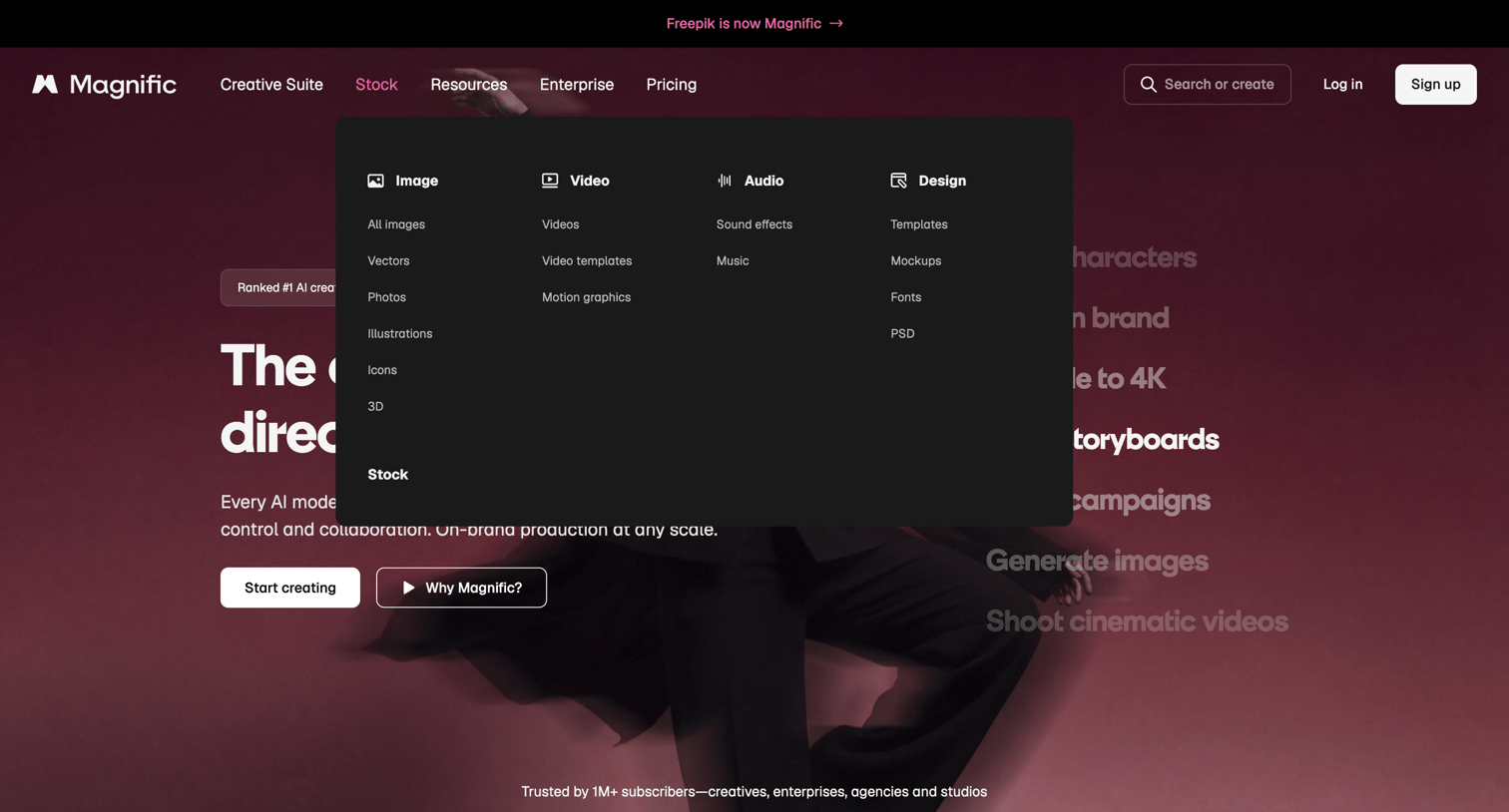The image size is (1509, 812).
Task: Select PSD in the Design column
Action: (902, 333)
